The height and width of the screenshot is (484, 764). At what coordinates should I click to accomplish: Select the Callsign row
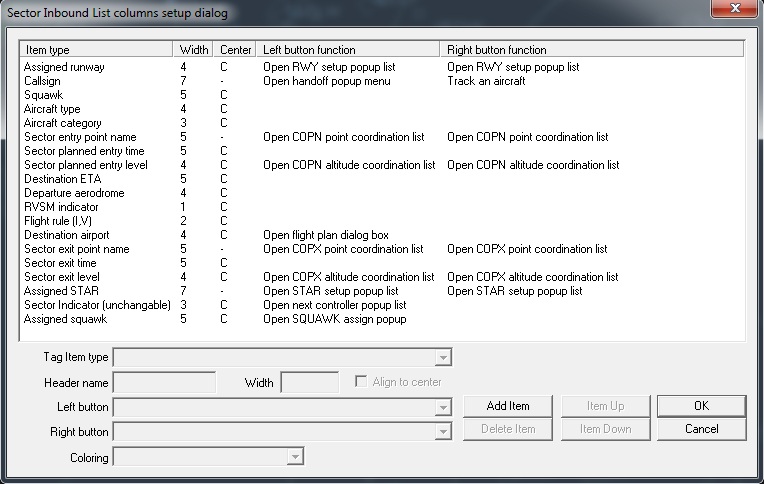pyautogui.click(x=382, y=81)
